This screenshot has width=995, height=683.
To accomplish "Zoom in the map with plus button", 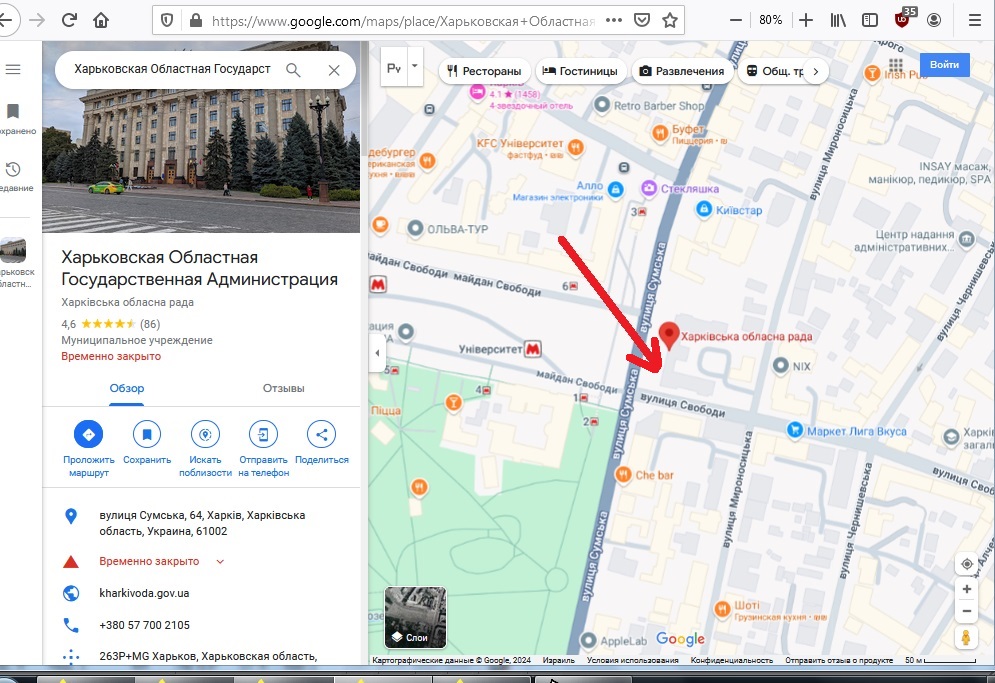I will coord(966,590).
